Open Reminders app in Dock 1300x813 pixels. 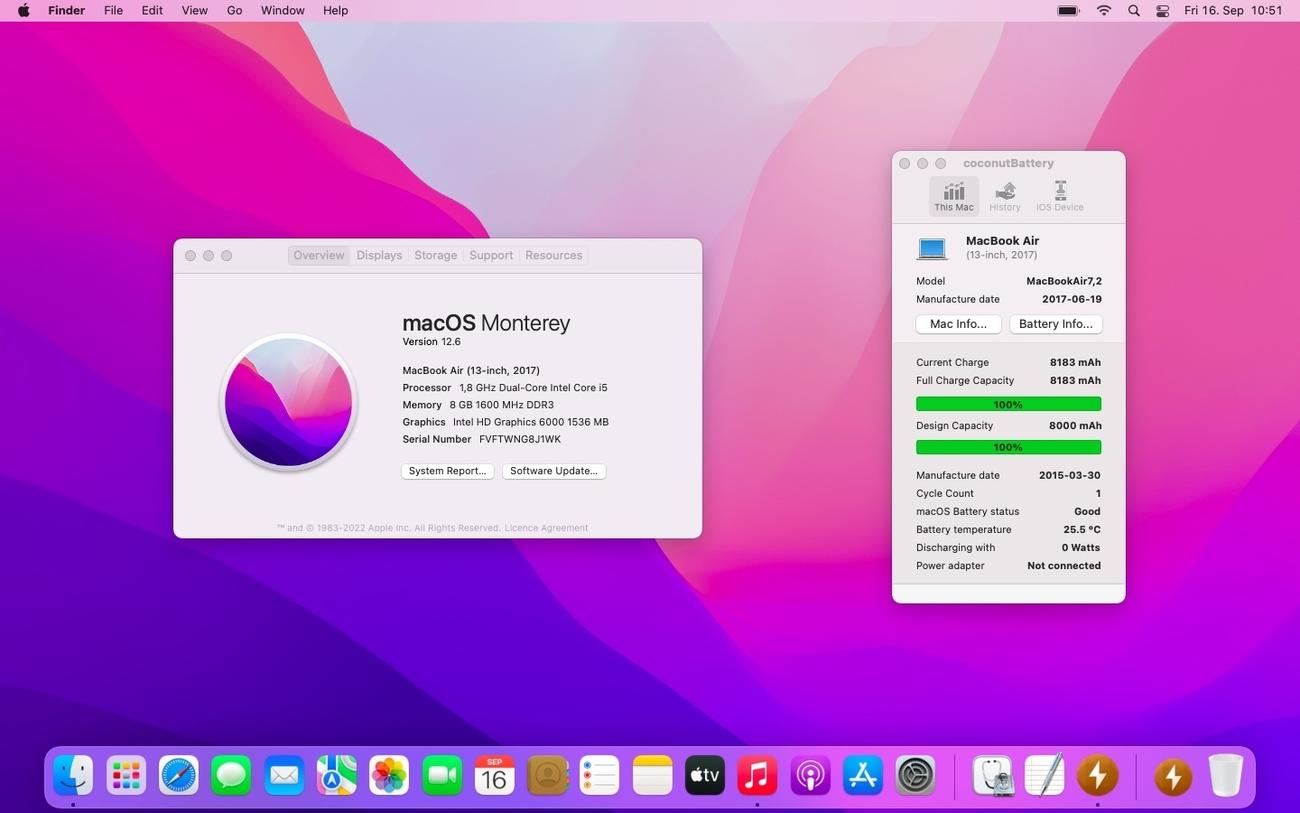point(600,775)
